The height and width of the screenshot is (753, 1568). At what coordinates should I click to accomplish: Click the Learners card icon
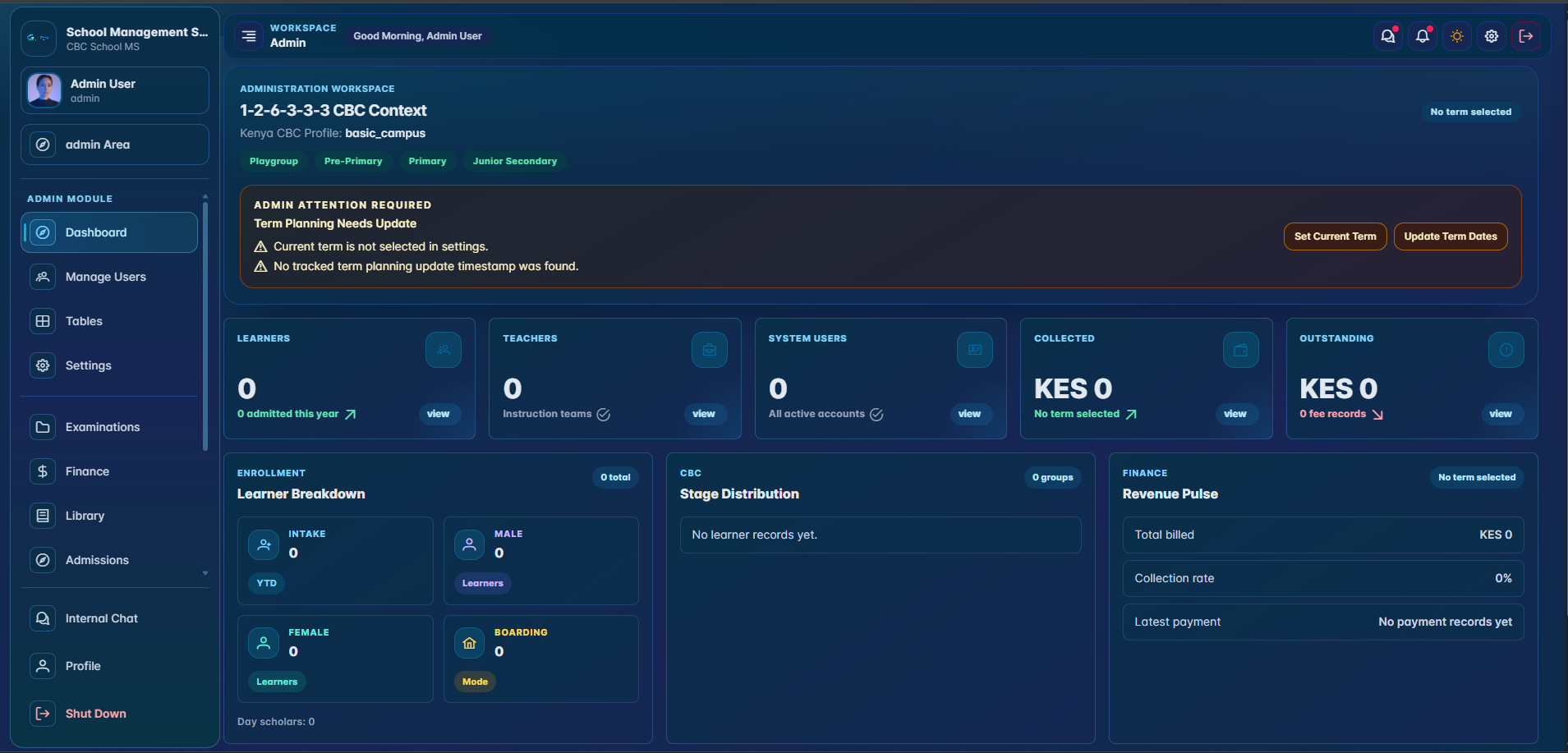[x=444, y=350]
